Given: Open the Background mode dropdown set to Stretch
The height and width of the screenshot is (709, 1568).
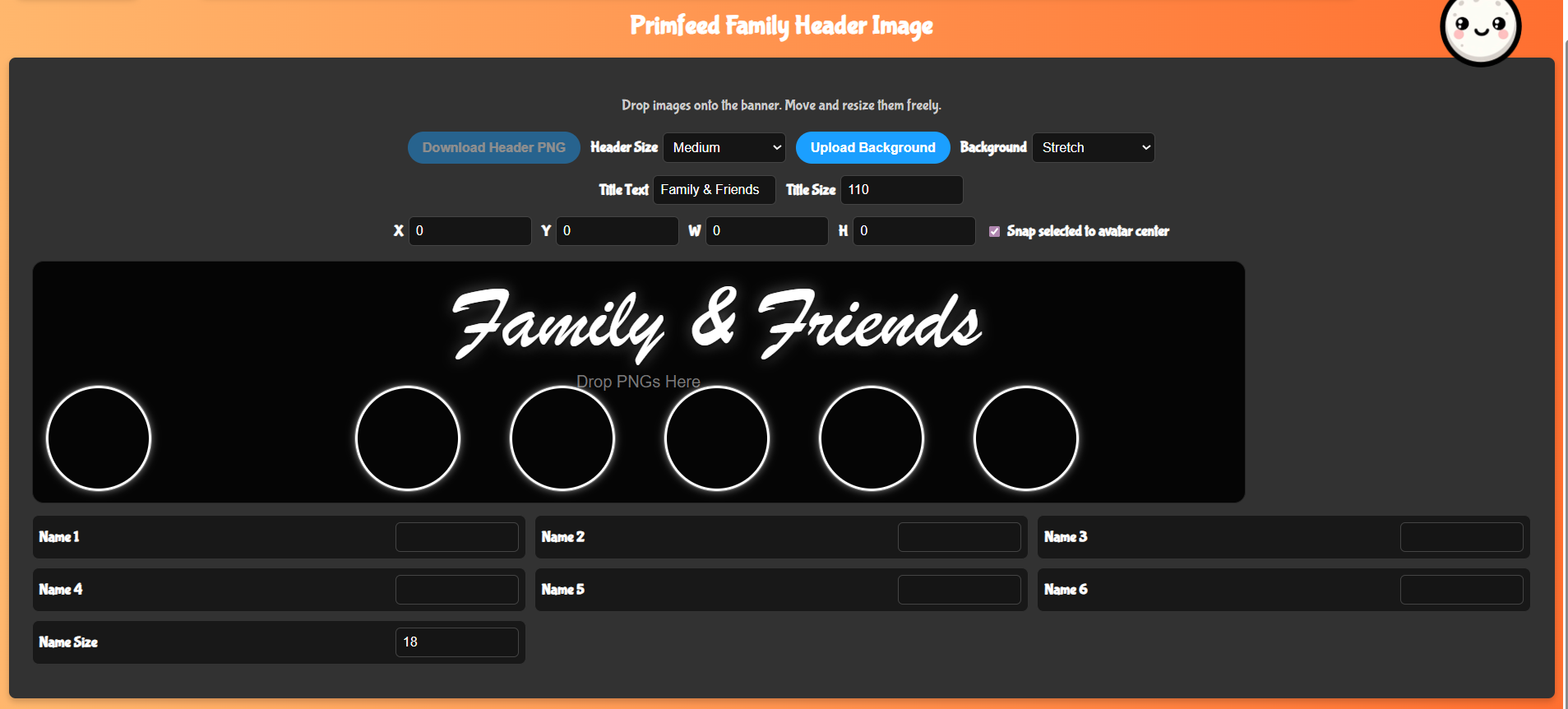Looking at the screenshot, I should pos(1094,147).
